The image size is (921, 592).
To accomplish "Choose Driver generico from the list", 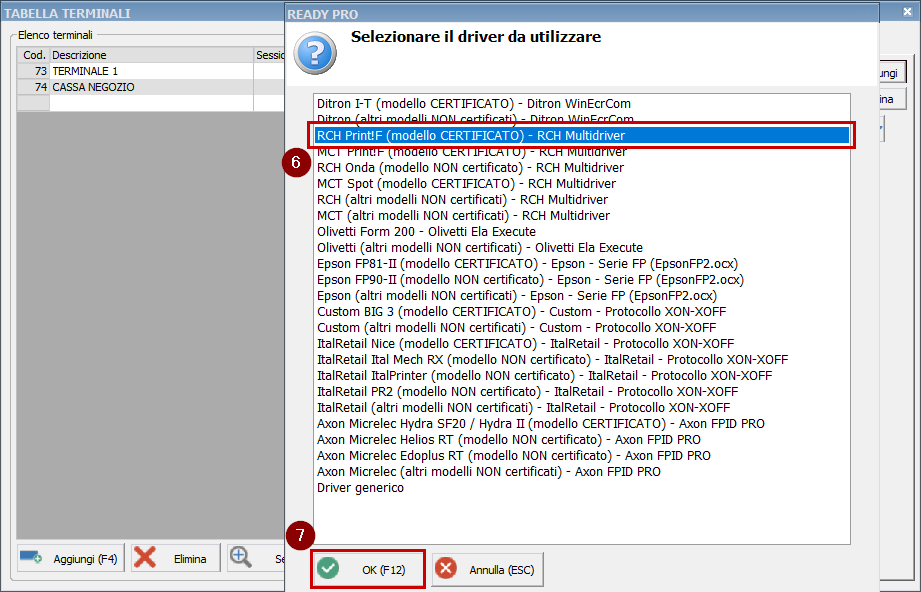I will click(360, 487).
